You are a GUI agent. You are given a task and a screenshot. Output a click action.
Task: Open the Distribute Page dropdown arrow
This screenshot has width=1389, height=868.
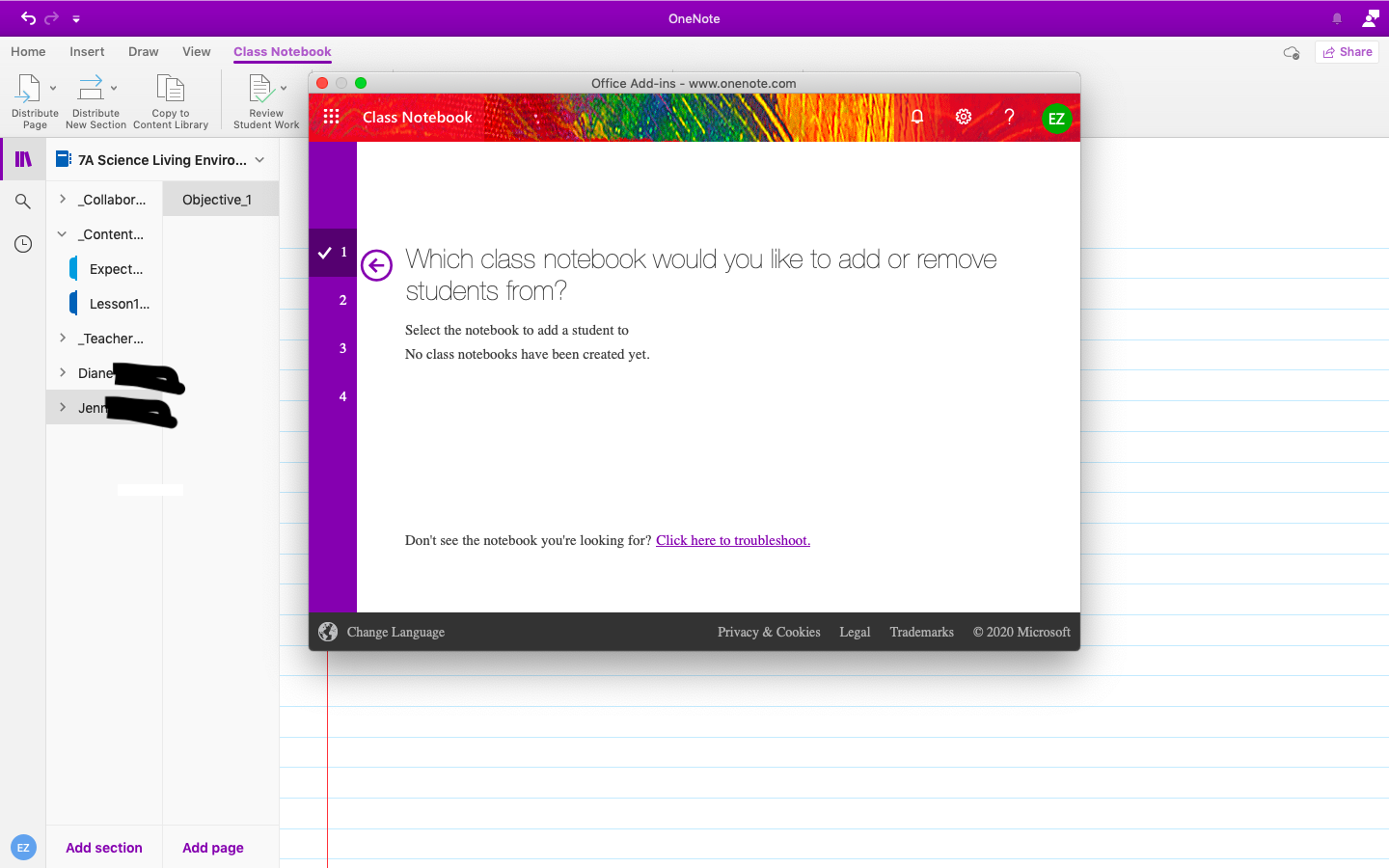pyautogui.click(x=53, y=88)
